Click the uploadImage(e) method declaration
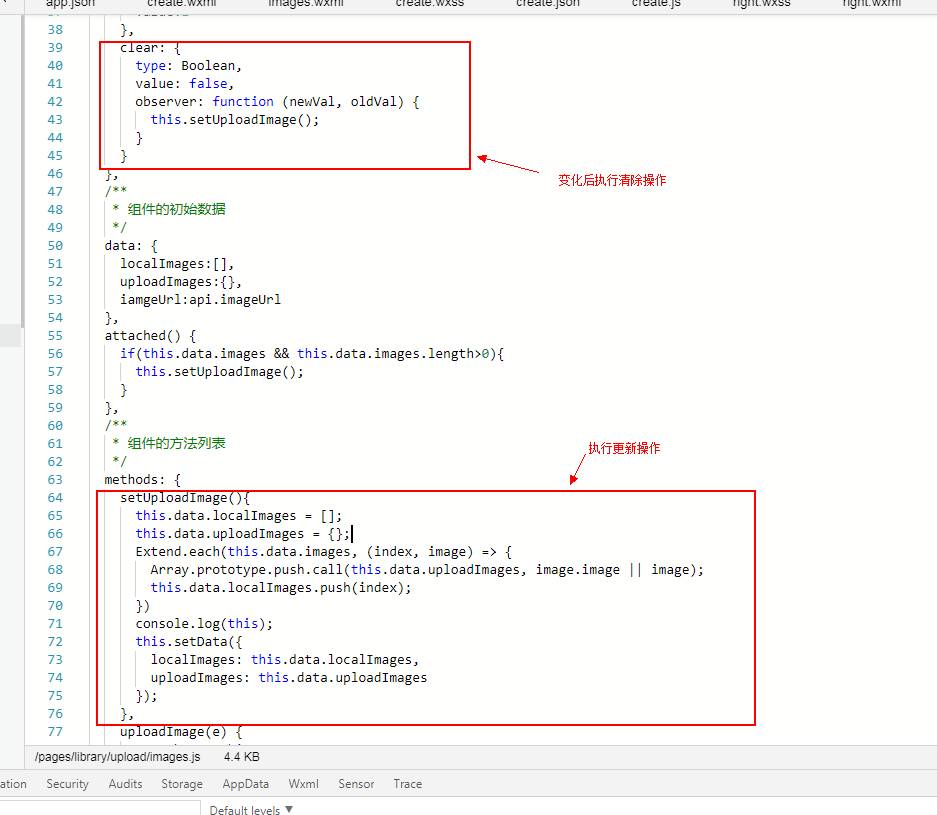Image resolution: width=937 pixels, height=815 pixels. tap(181, 732)
